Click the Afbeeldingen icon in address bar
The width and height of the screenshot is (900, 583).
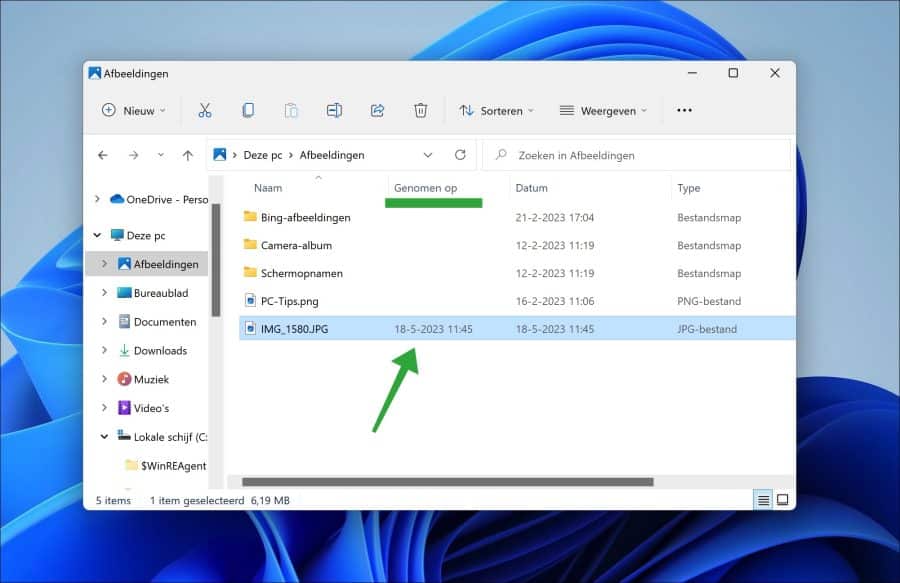coord(220,154)
